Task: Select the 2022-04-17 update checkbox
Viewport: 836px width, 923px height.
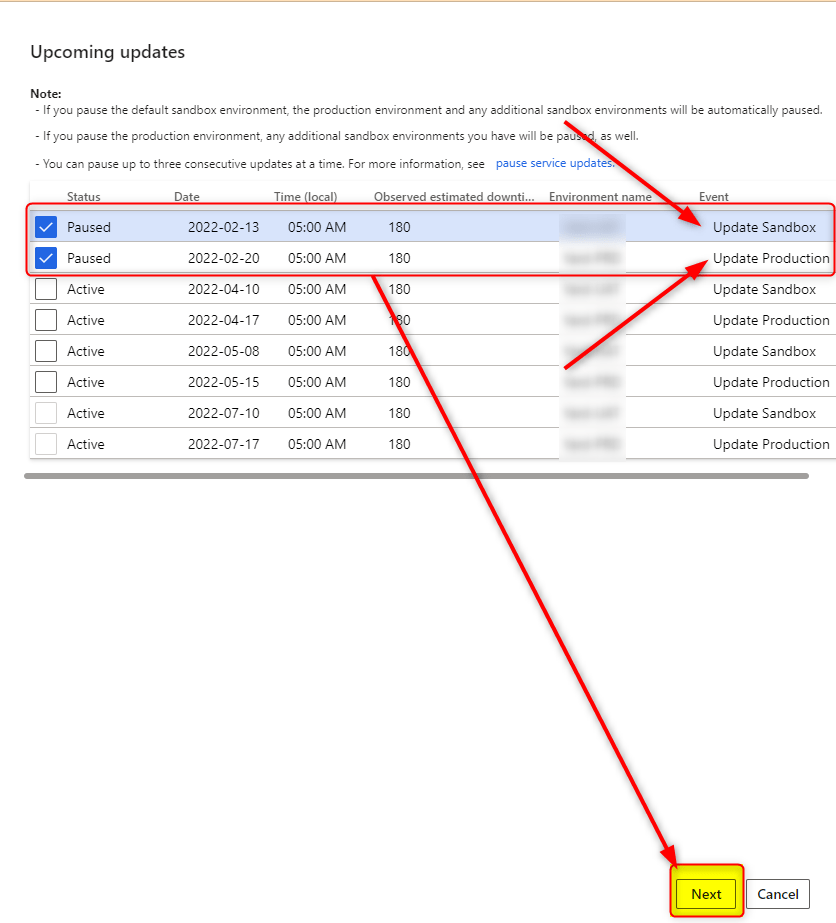Action: [46, 320]
